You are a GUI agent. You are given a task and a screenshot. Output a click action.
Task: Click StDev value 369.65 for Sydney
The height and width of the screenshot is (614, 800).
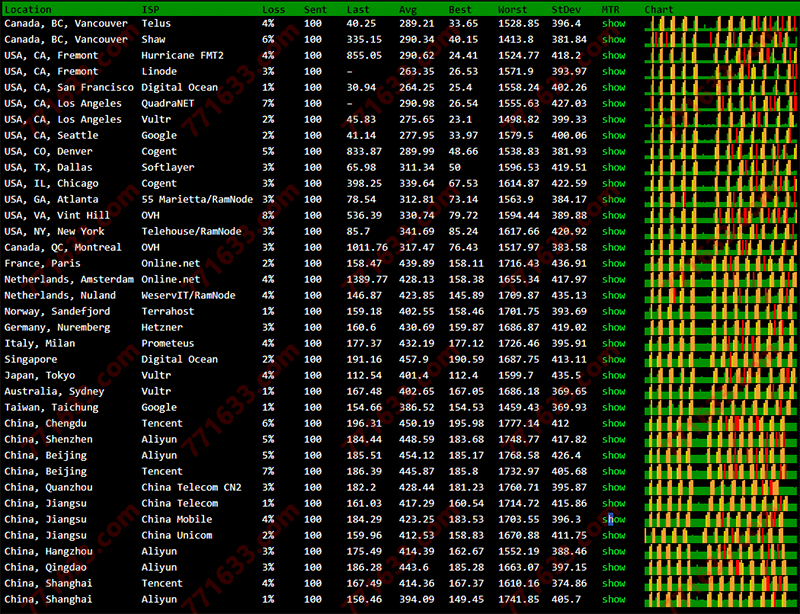tap(569, 391)
